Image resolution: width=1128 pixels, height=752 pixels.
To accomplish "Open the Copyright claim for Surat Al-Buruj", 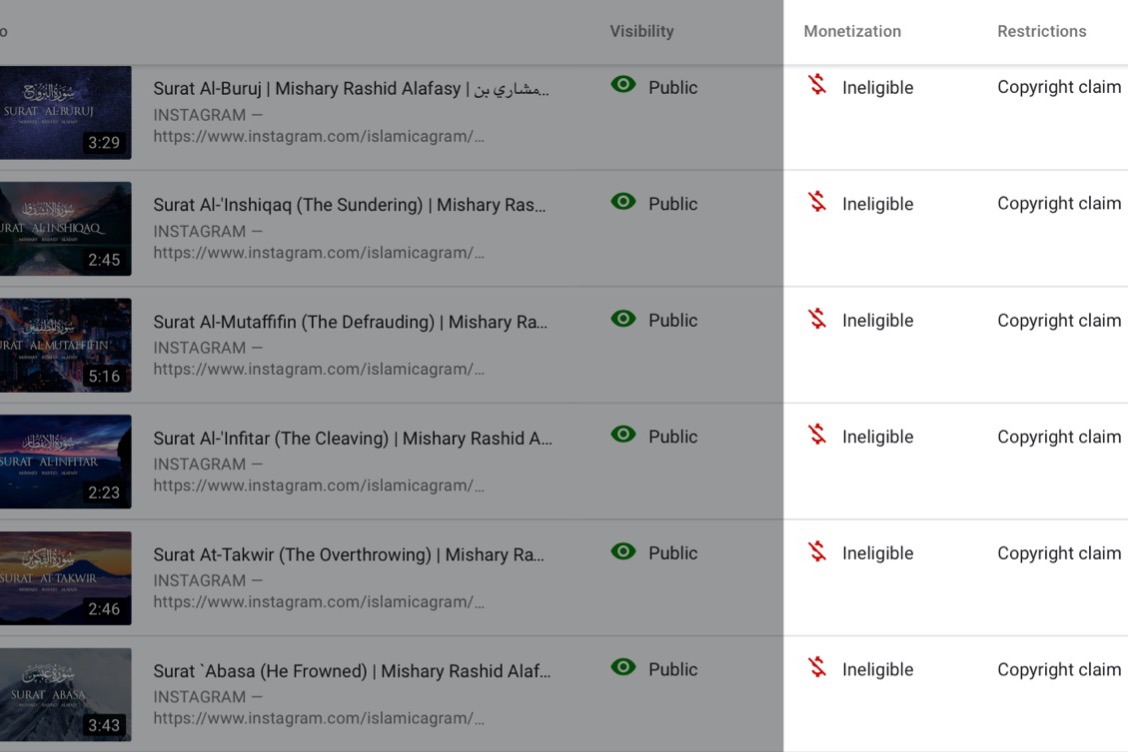I will click(x=1058, y=87).
